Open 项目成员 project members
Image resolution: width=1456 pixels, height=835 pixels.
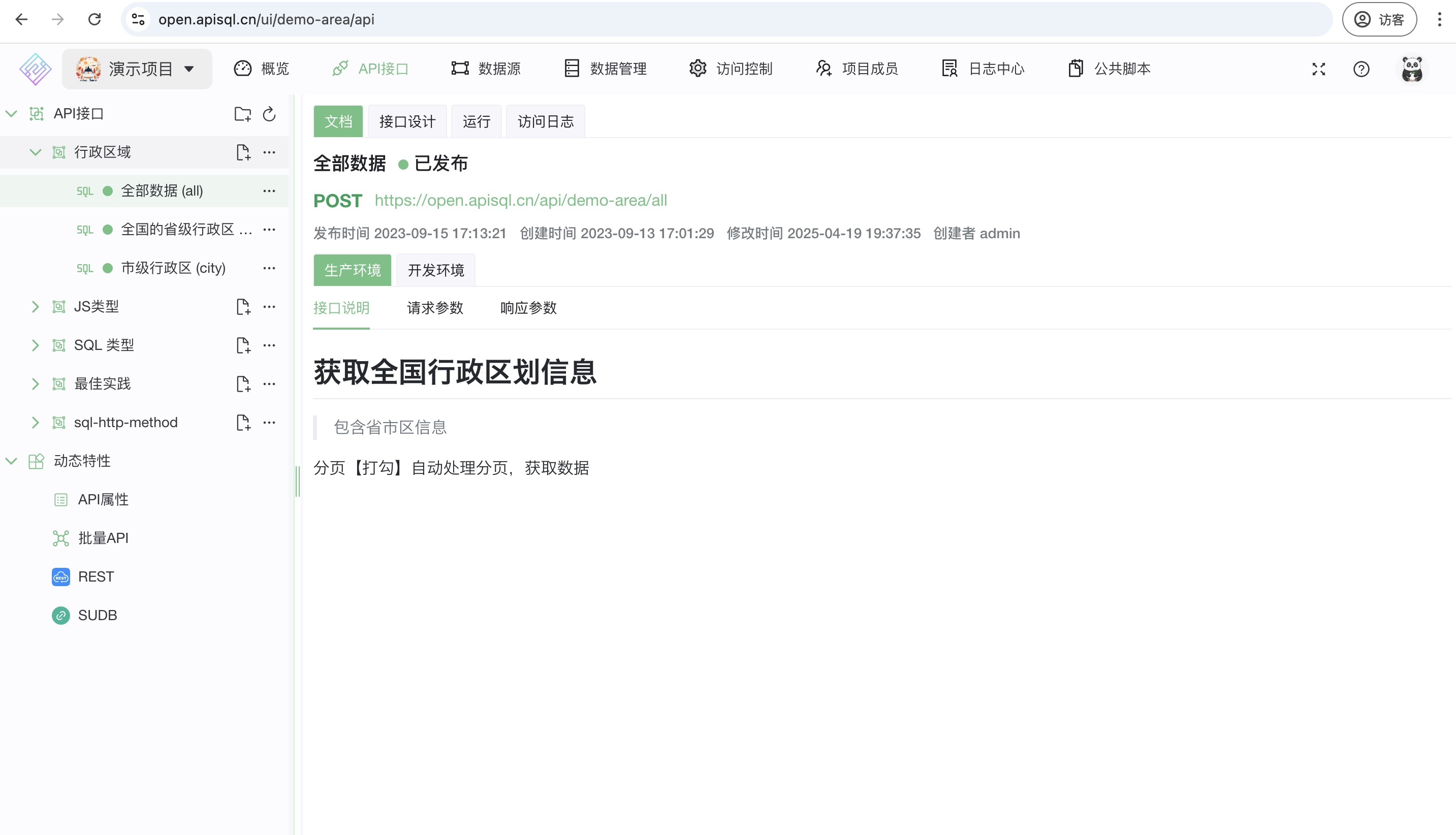coord(856,68)
